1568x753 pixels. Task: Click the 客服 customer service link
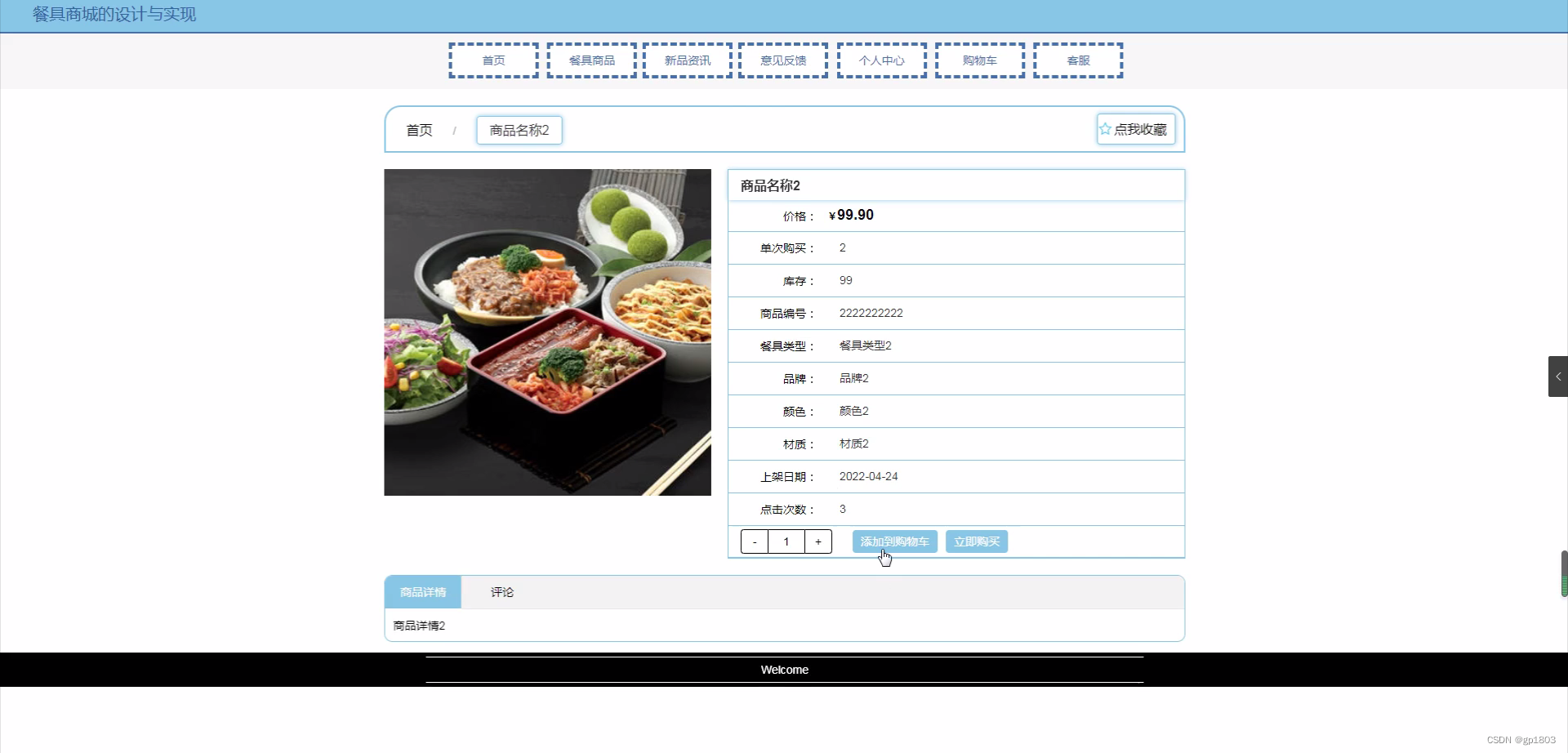click(x=1078, y=60)
